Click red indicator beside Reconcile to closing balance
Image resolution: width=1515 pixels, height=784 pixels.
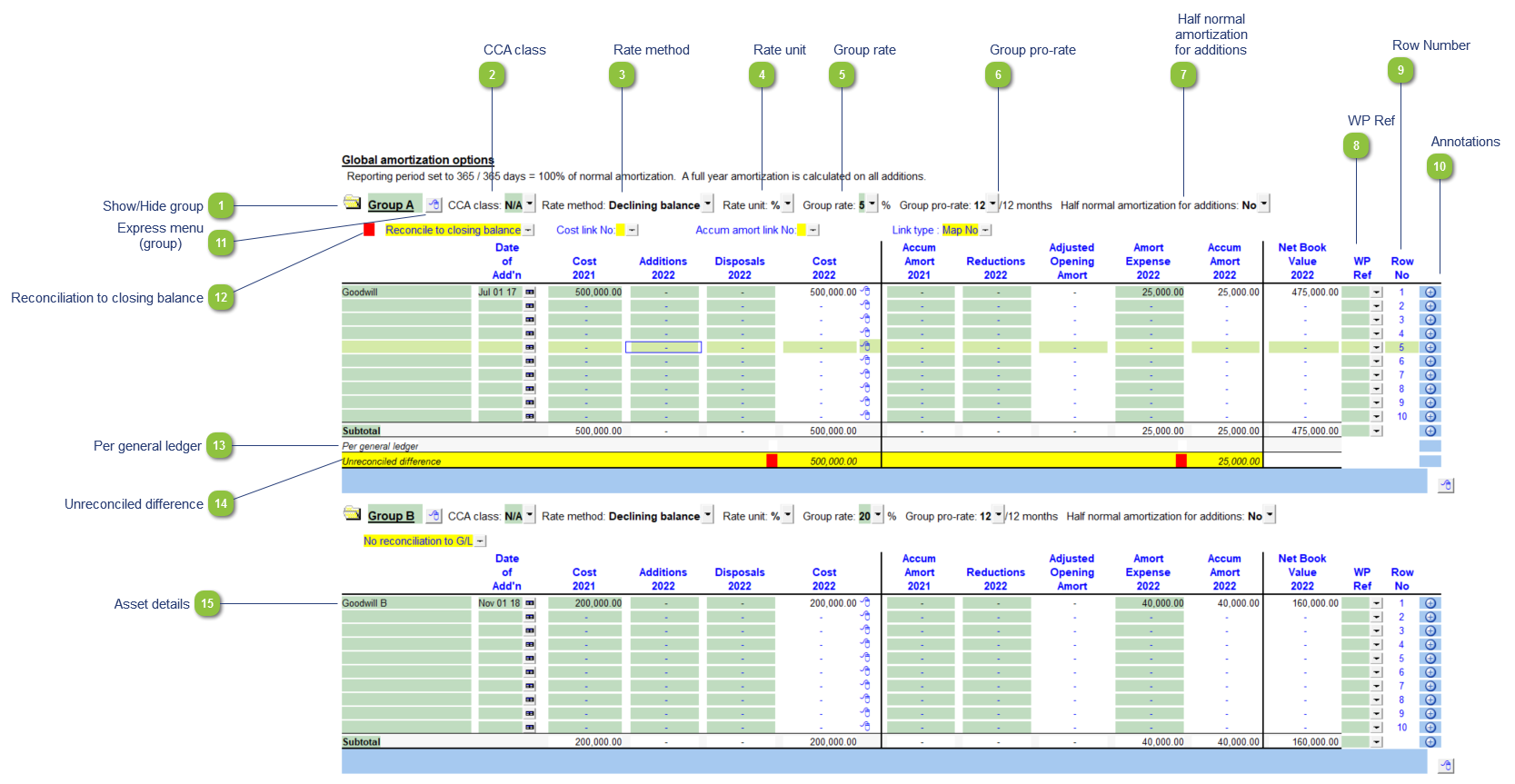point(369,230)
